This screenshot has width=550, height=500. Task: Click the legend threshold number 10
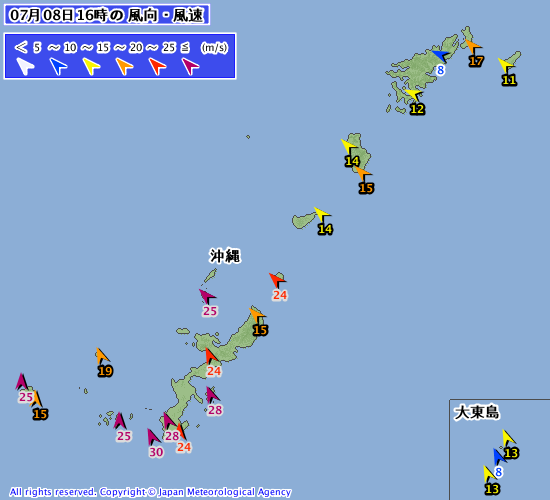click(x=70, y=47)
